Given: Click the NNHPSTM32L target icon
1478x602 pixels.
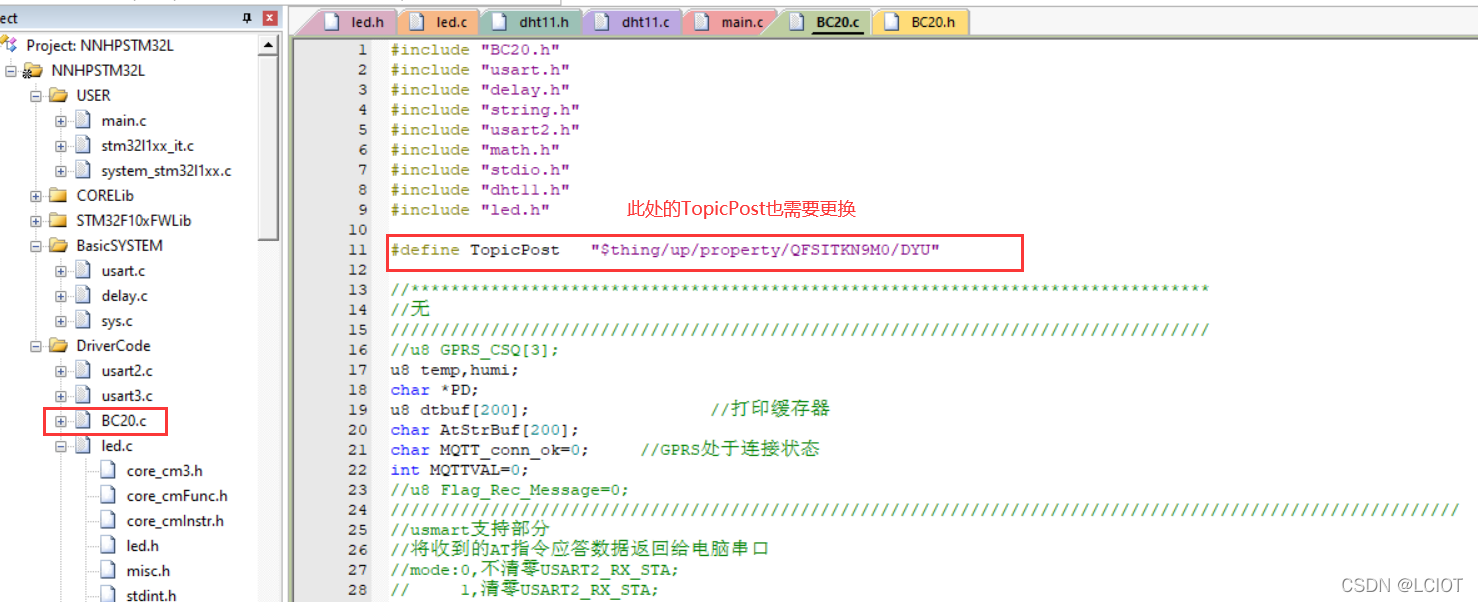Looking at the screenshot, I should (33, 71).
